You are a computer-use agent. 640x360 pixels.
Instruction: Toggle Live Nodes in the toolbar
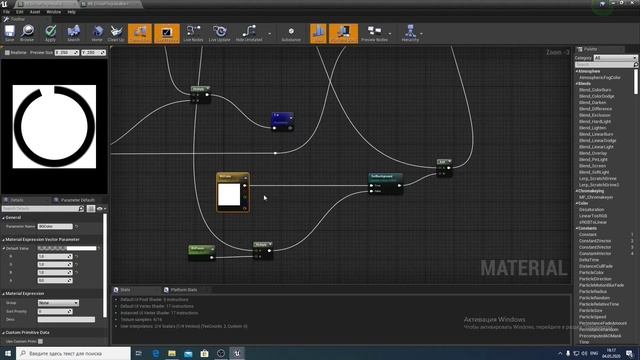pos(193,33)
